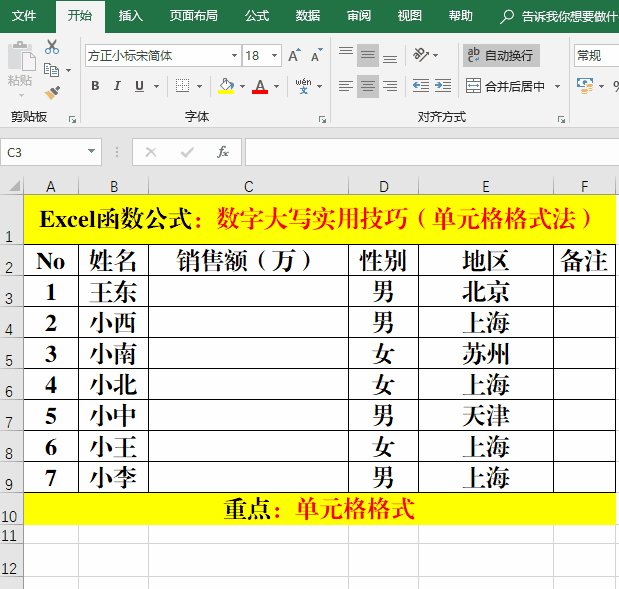Toggle the 自动换行 wrap text button
This screenshot has width=619, height=589.
pos(501,55)
